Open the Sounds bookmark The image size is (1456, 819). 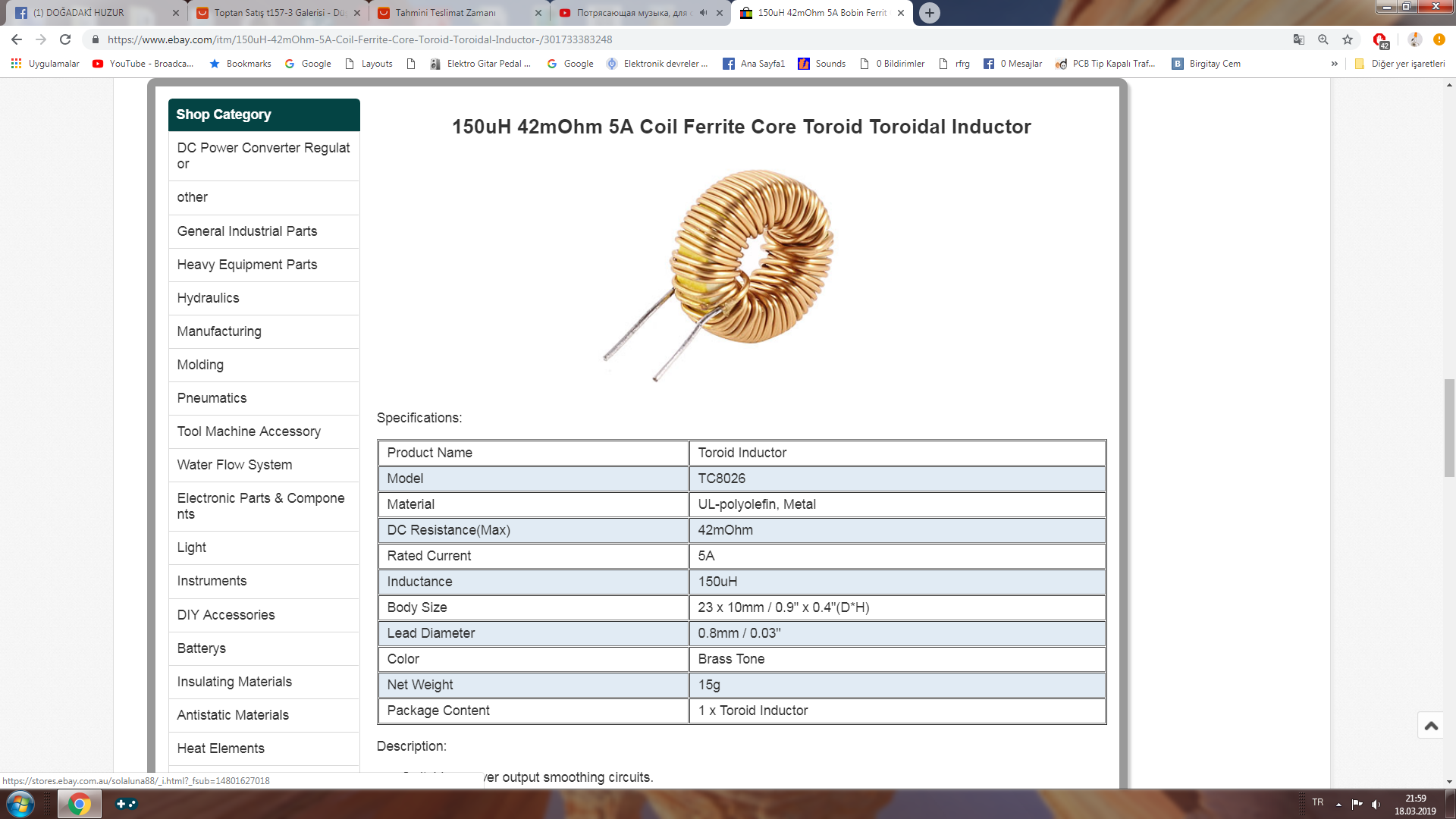(822, 64)
